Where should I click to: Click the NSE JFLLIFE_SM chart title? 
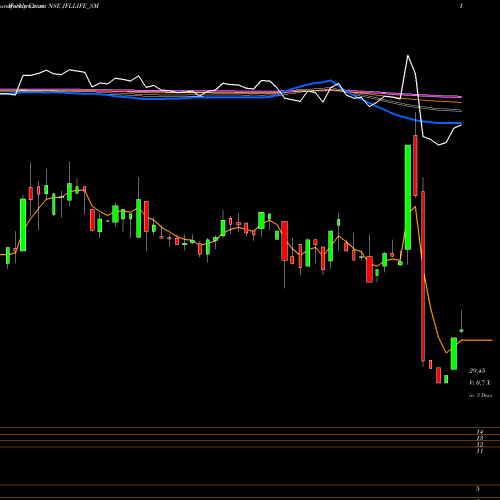click(74, 6)
